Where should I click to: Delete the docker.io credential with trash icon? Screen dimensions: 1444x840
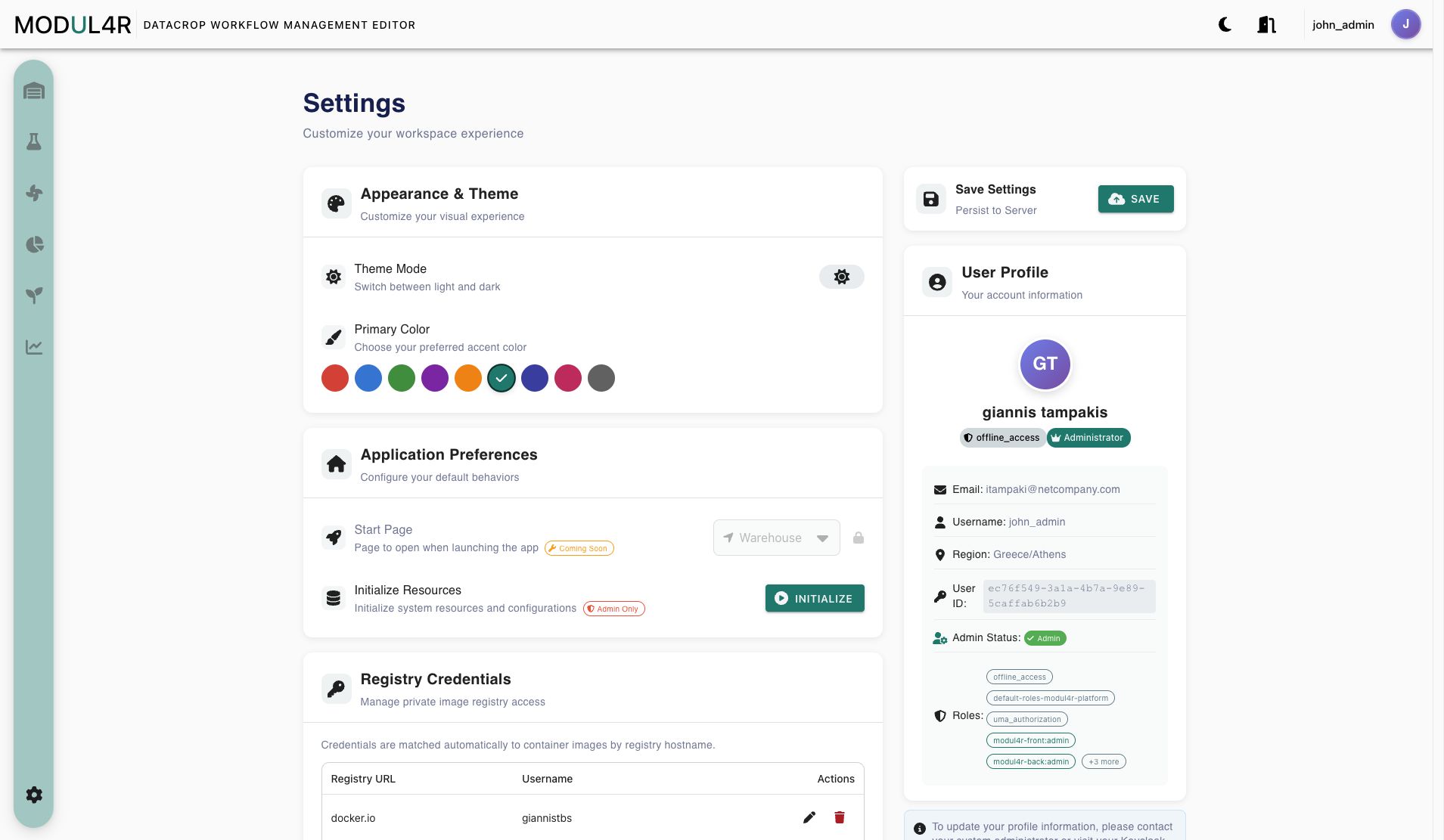click(x=840, y=817)
